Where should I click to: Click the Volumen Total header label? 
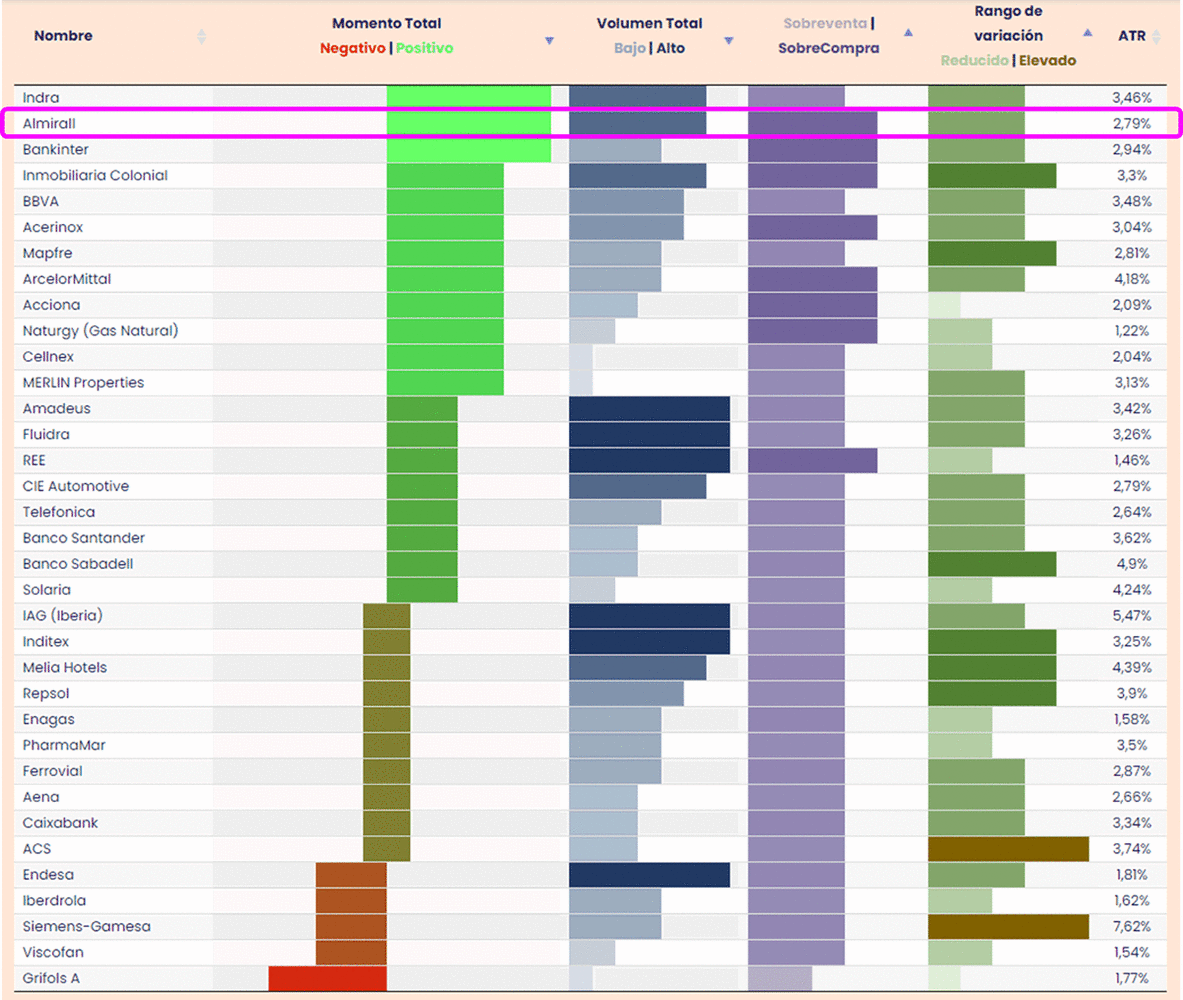tap(650, 23)
